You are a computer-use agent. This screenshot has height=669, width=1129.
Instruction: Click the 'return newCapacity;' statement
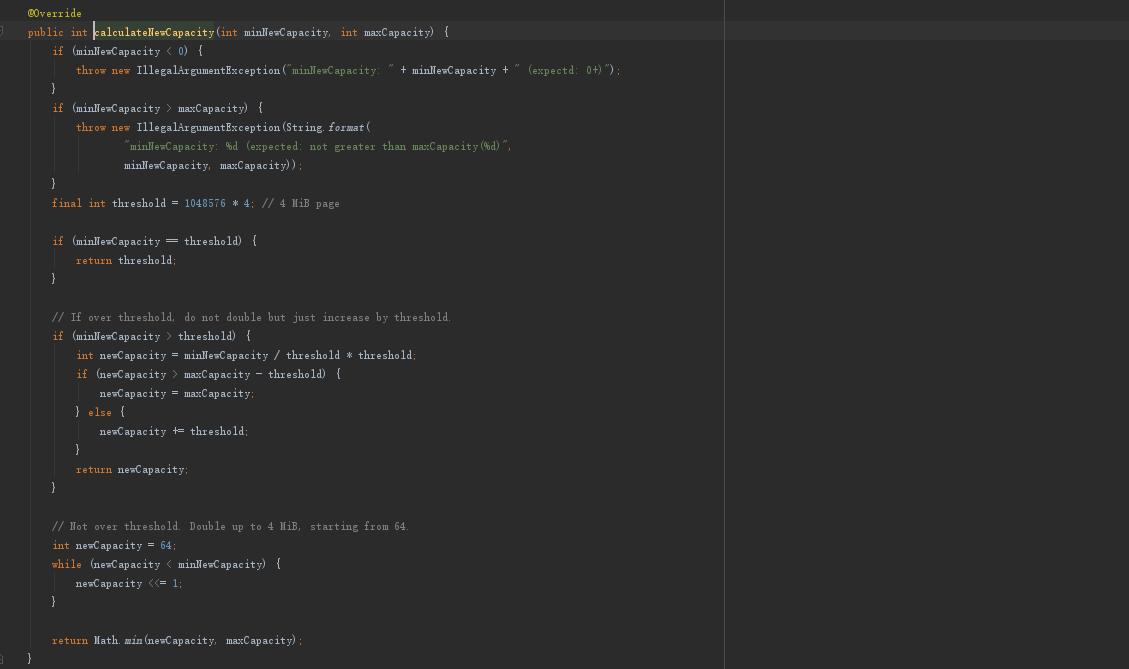(x=131, y=469)
